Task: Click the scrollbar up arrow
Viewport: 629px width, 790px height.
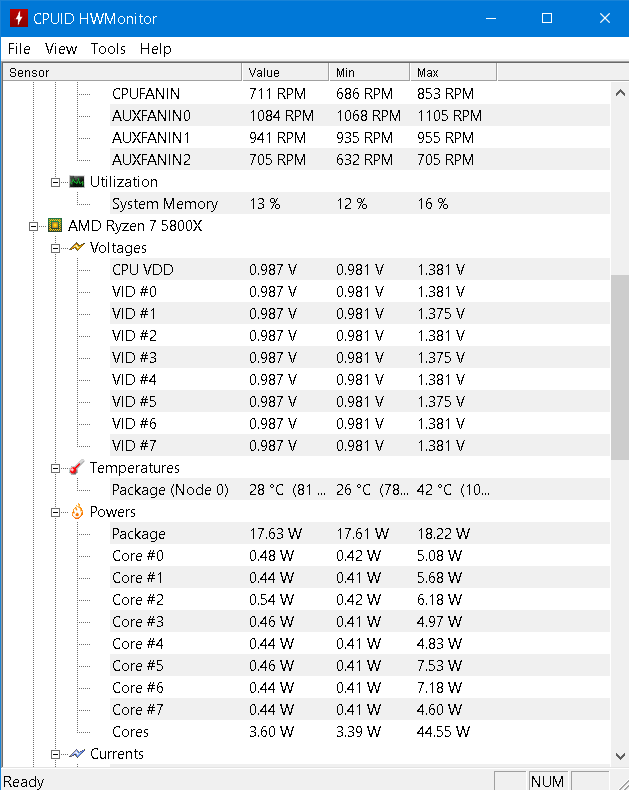Action: [x=620, y=93]
